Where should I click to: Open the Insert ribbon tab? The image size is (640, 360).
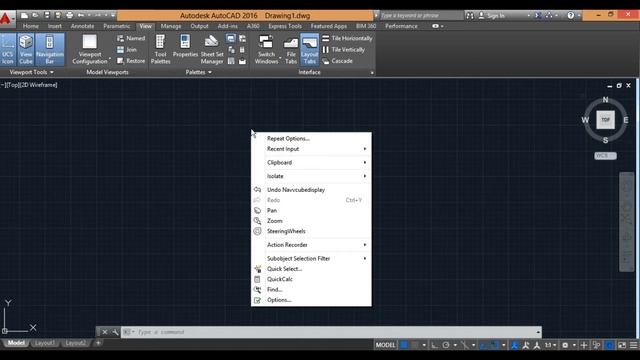click(x=55, y=26)
